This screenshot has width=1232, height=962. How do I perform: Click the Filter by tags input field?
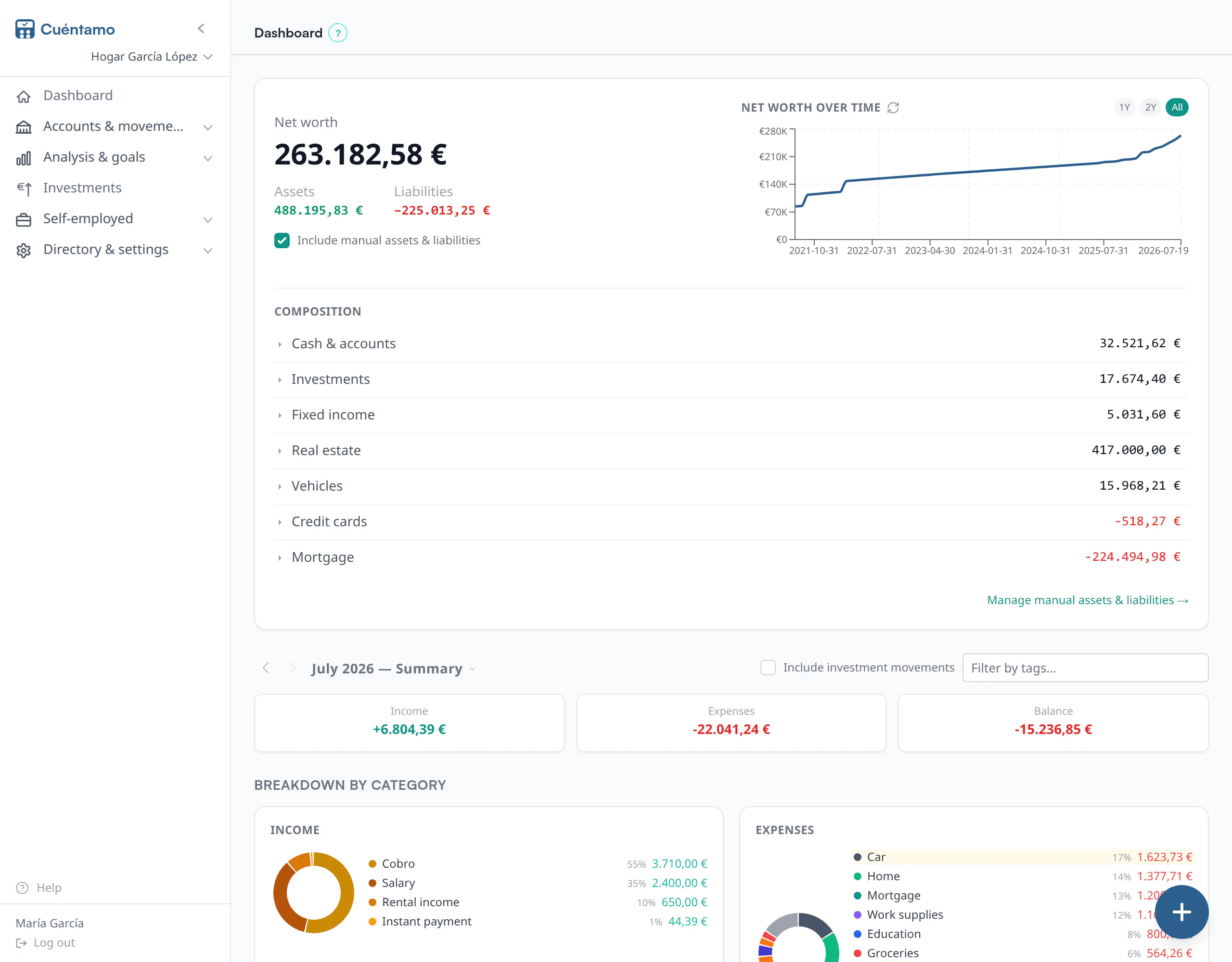[1085, 668]
